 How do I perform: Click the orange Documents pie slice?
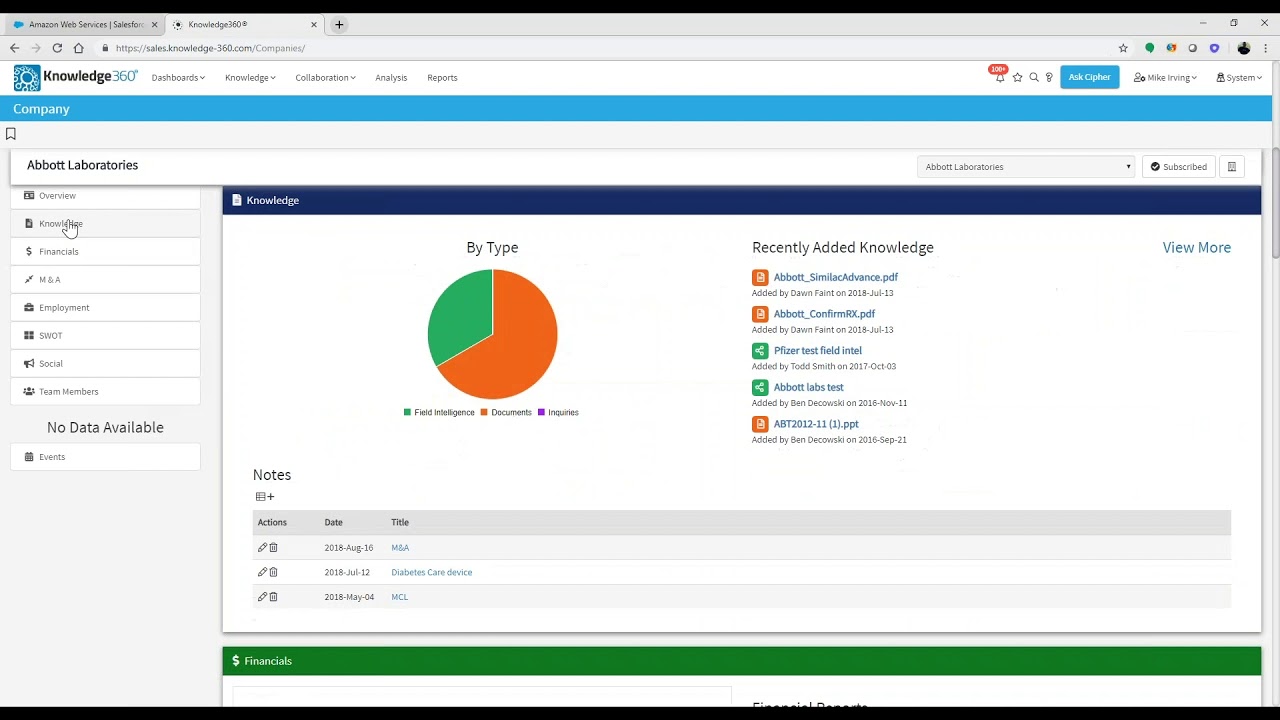click(515, 345)
